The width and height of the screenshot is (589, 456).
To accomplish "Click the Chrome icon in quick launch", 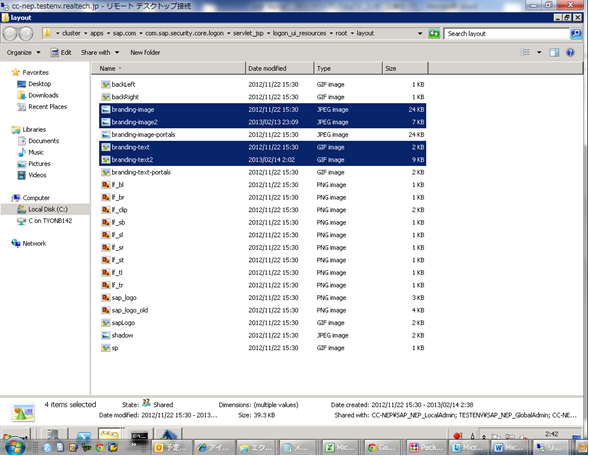I will [100, 448].
